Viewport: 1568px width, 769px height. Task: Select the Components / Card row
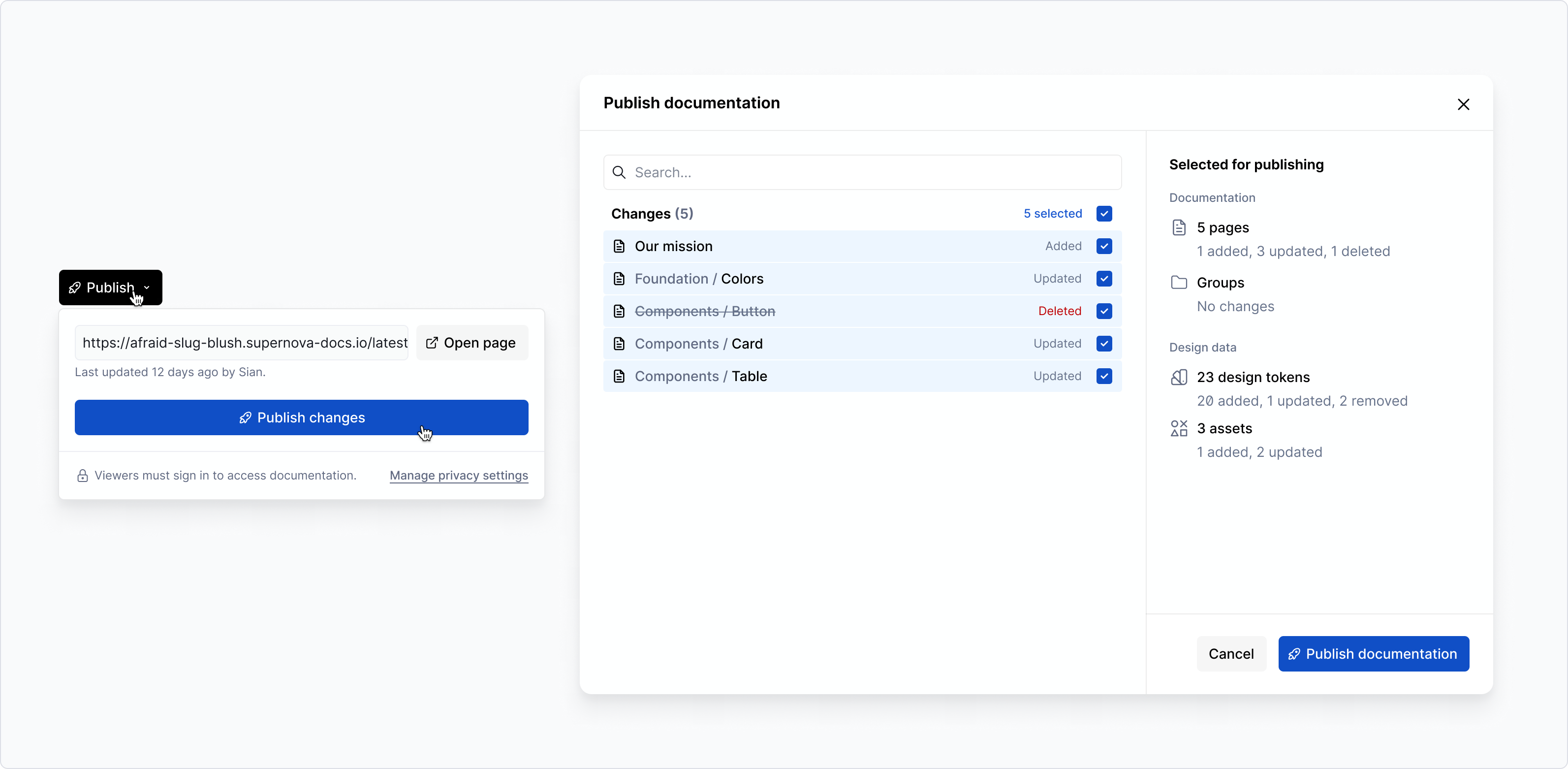tap(852, 344)
